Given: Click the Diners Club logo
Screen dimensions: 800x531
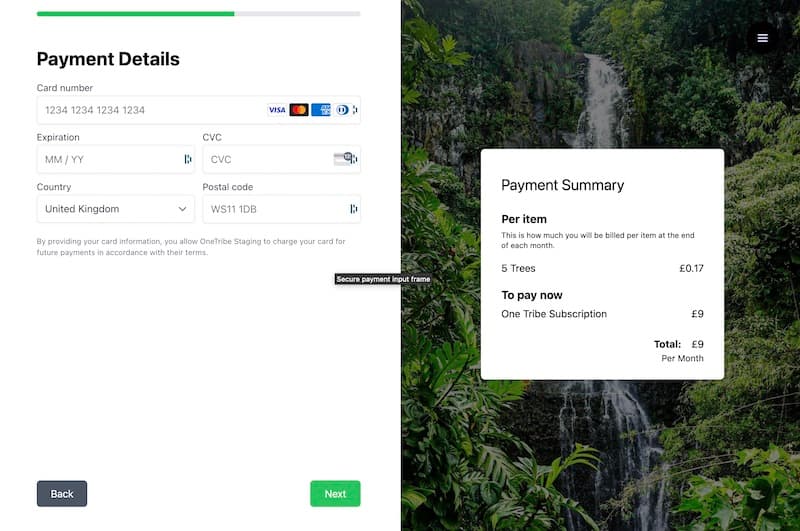Looking at the screenshot, I should pyautogui.click(x=342, y=110).
